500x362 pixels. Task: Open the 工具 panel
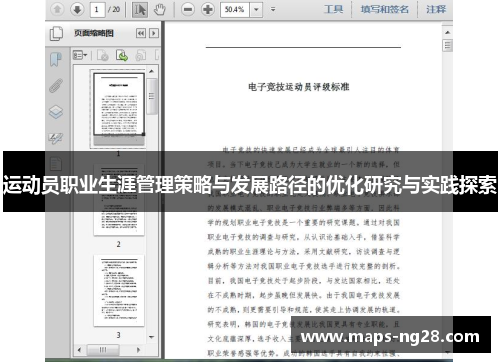coord(333,9)
